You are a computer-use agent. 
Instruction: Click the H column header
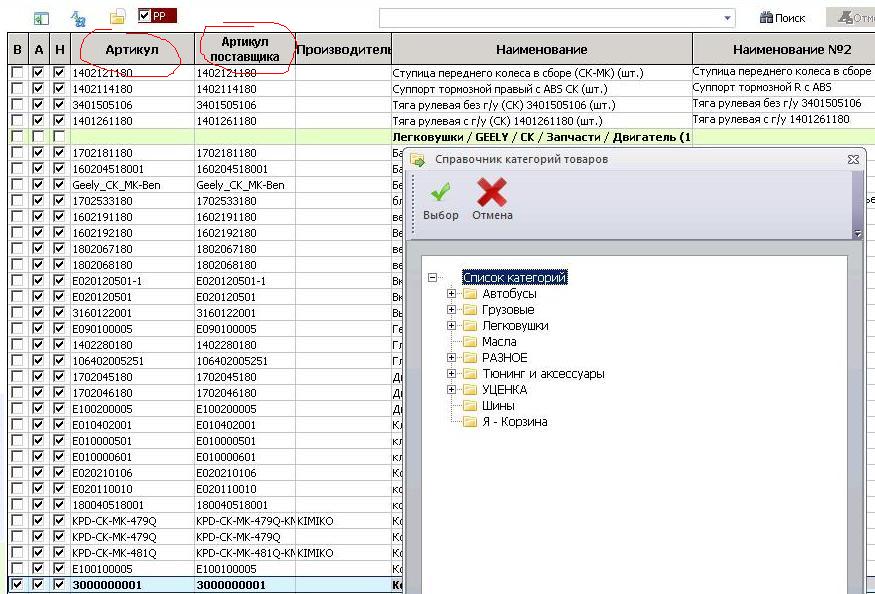tap(59, 49)
